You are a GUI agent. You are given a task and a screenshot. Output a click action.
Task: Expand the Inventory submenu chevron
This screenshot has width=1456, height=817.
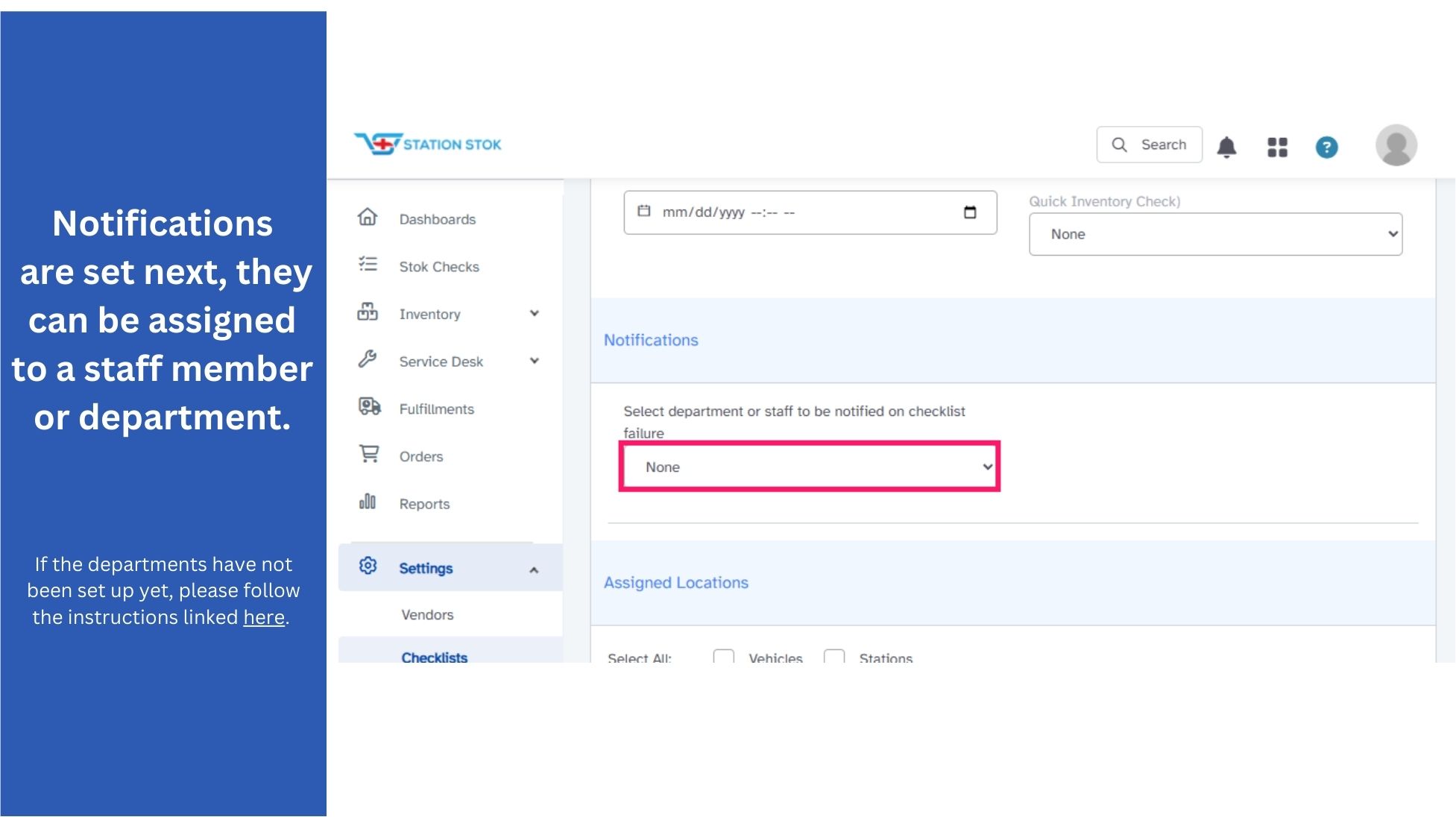tap(534, 314)
